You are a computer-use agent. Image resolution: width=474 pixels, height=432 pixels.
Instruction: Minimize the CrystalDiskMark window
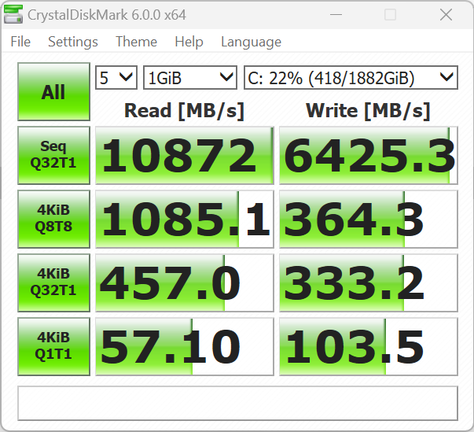click(336, 15)
